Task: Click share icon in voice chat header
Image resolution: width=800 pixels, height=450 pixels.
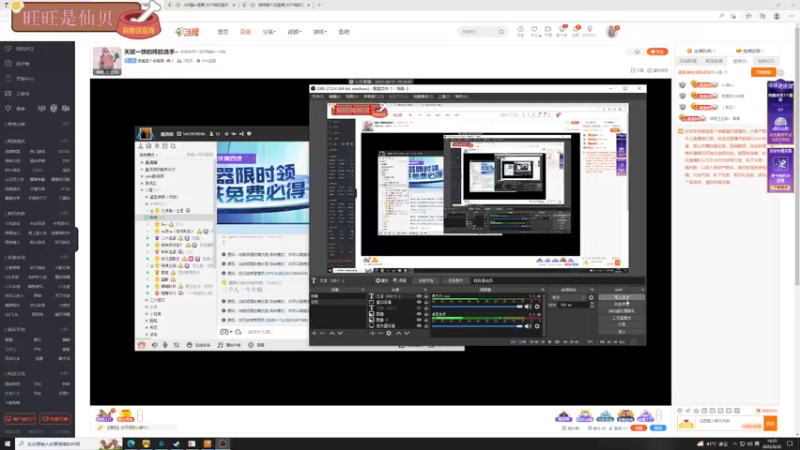Action: click(x=241, y=134)
